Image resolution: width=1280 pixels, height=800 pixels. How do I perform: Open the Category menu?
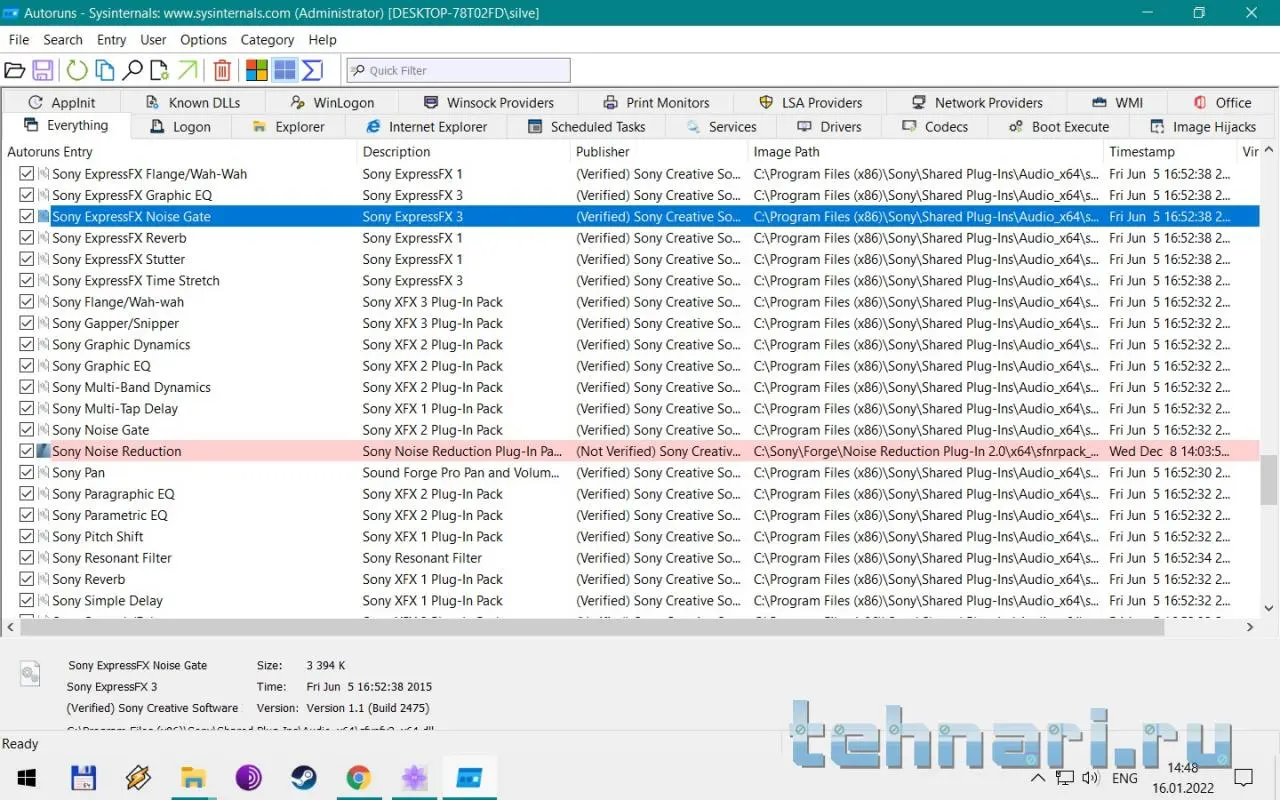[268, 40]
